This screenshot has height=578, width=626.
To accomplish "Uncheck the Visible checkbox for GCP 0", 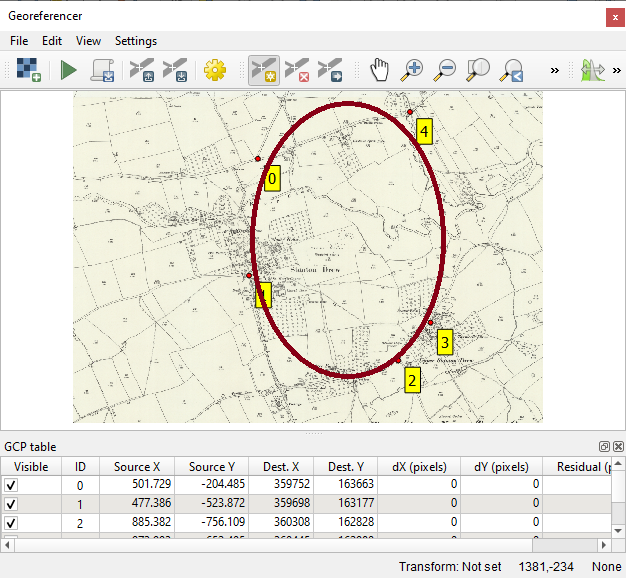I will coord(12,485).
